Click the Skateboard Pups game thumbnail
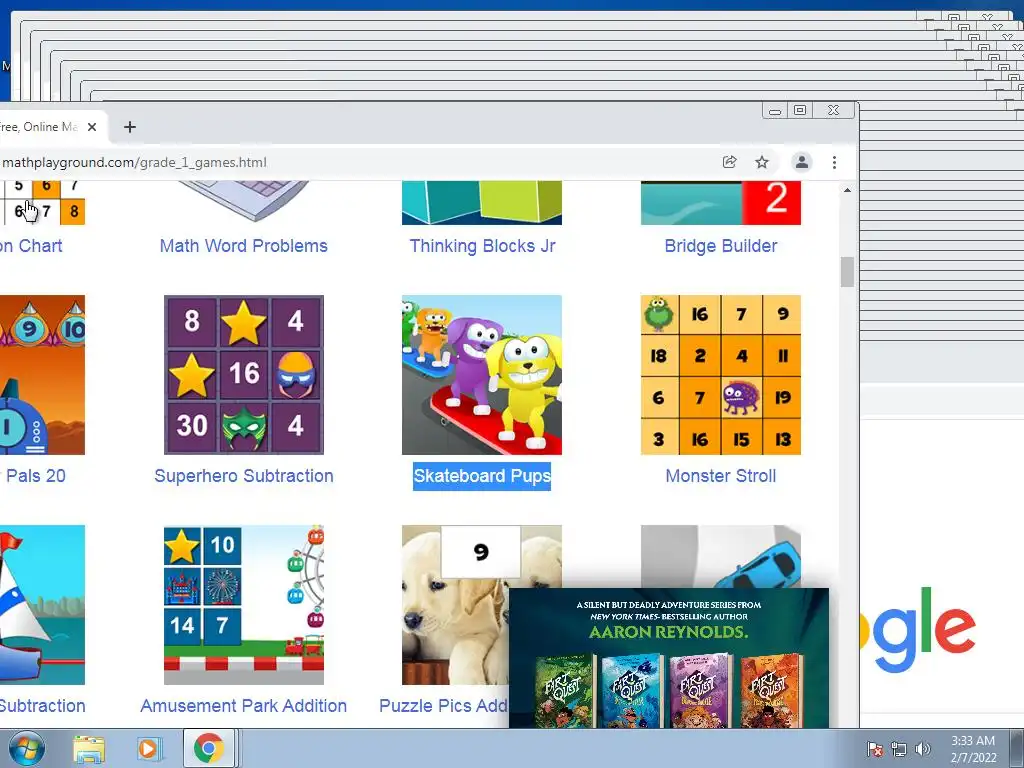Viewport: 1024px width, 768px height. (x=482, y=375)
